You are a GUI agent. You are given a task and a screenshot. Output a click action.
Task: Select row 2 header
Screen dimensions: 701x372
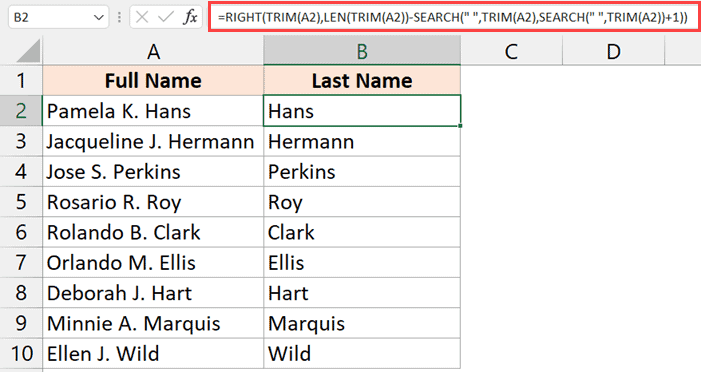coord(21,110)
